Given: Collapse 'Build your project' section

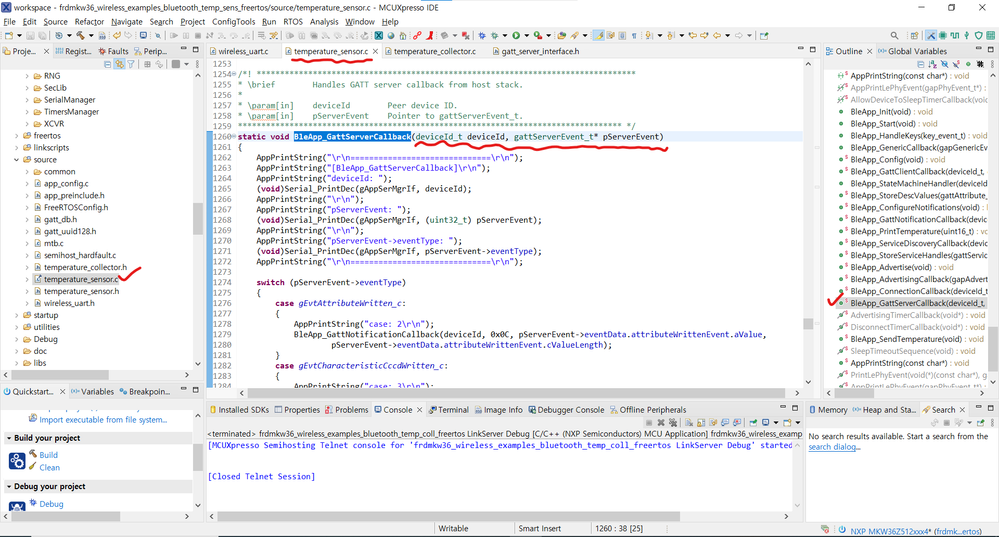Looking at the screenshot, I should [x=9, y=438].
